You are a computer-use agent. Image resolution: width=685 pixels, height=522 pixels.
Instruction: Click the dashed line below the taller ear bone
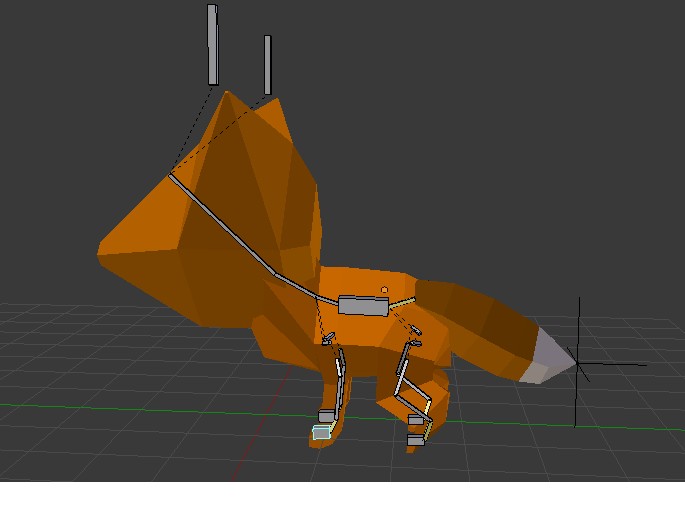click(193, 127)
